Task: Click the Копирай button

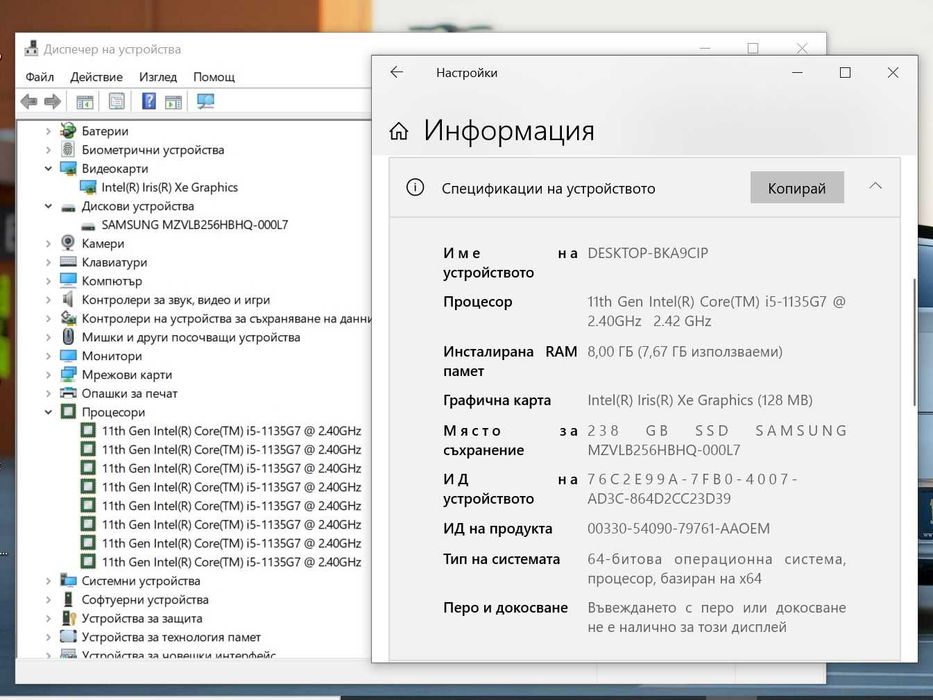Action: click(797, 188)
